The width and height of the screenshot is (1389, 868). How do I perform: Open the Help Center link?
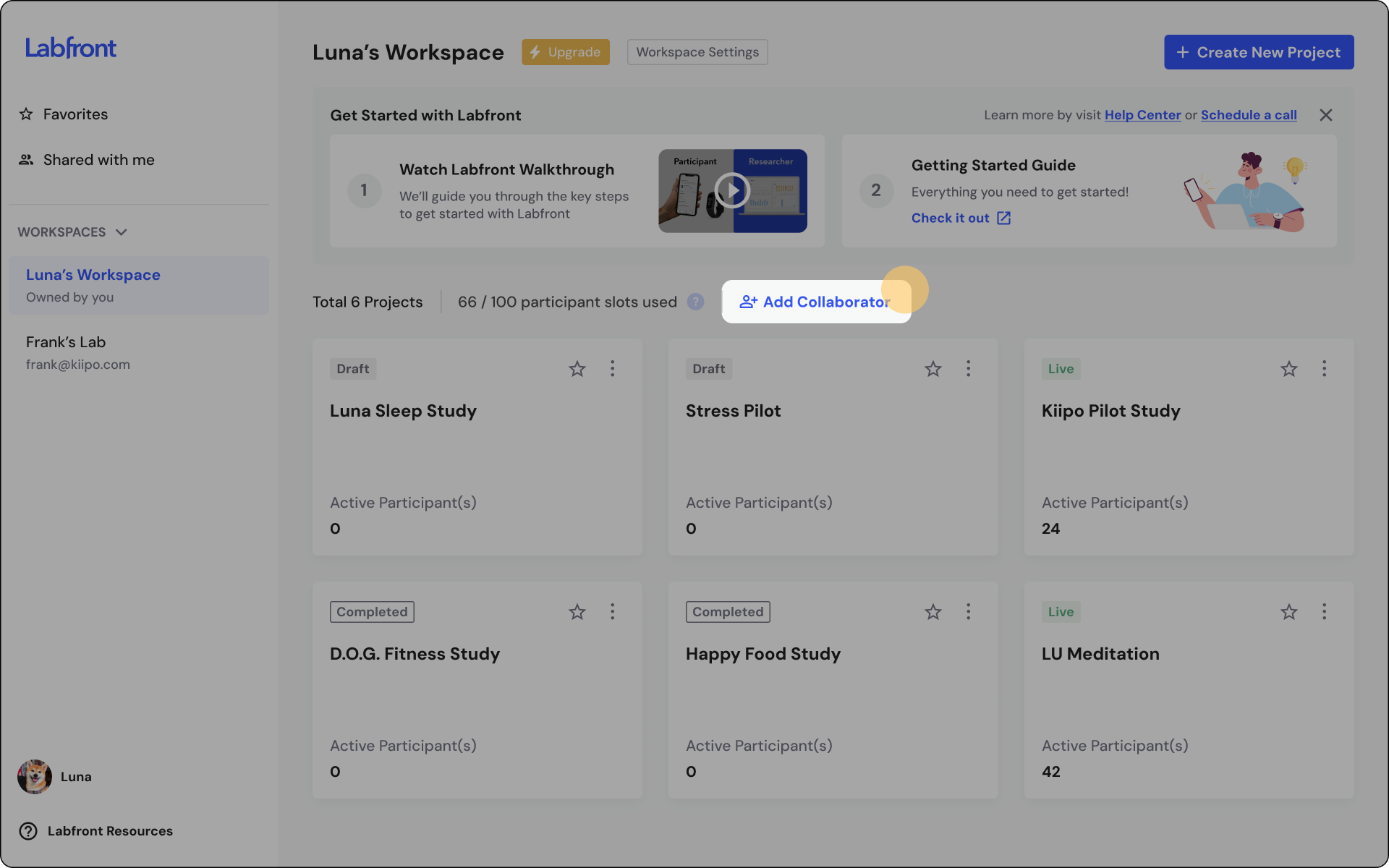(1142, 114)
